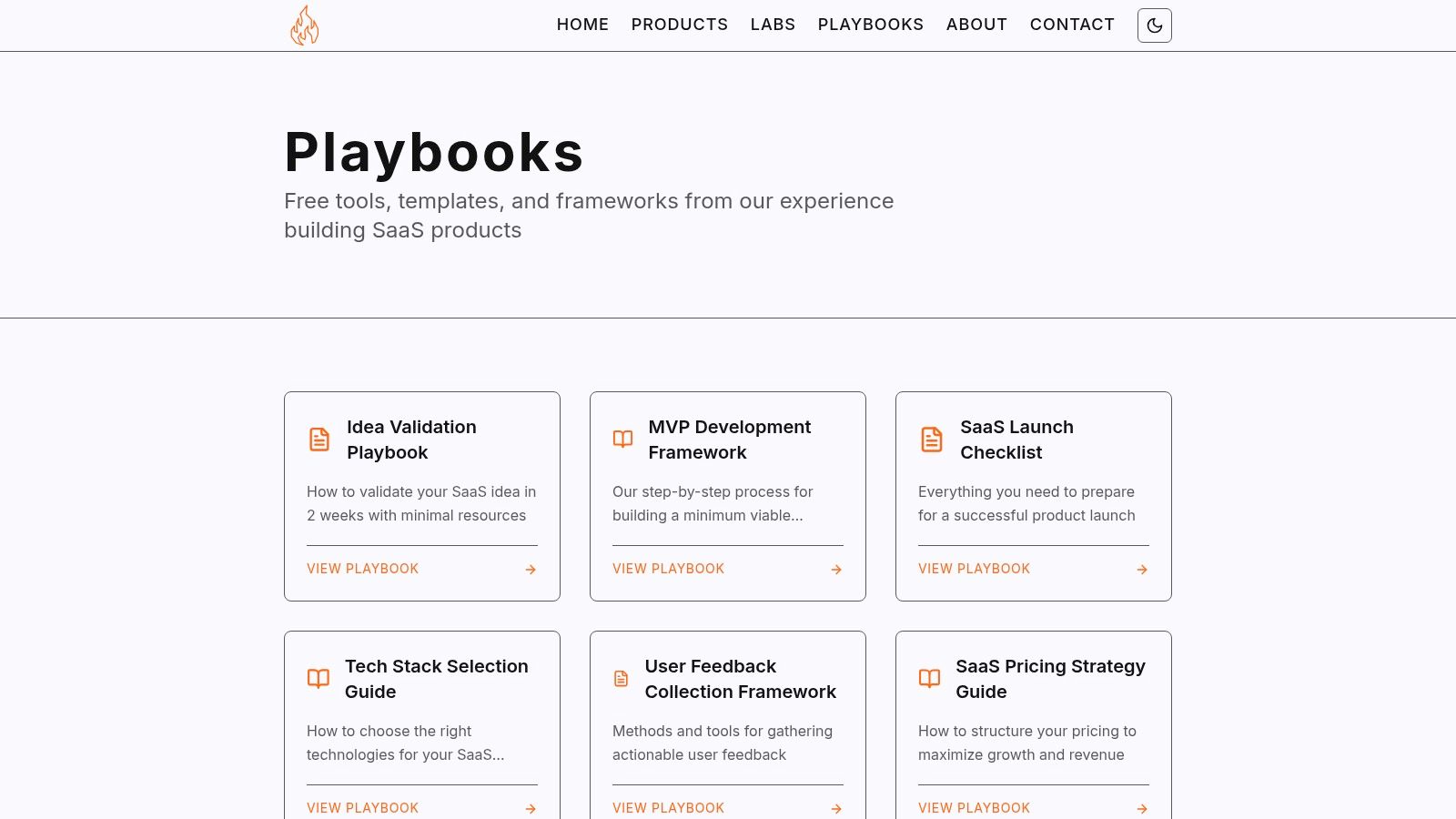View playbook for MVP Development Framework

click(x=668, y=569)
